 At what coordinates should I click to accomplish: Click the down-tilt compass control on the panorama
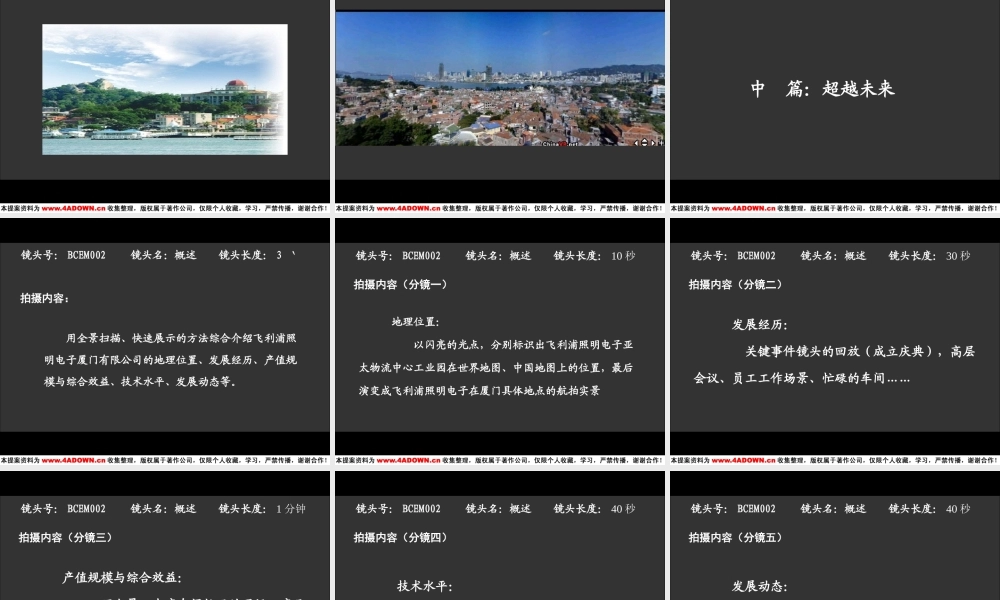(644, 145)
